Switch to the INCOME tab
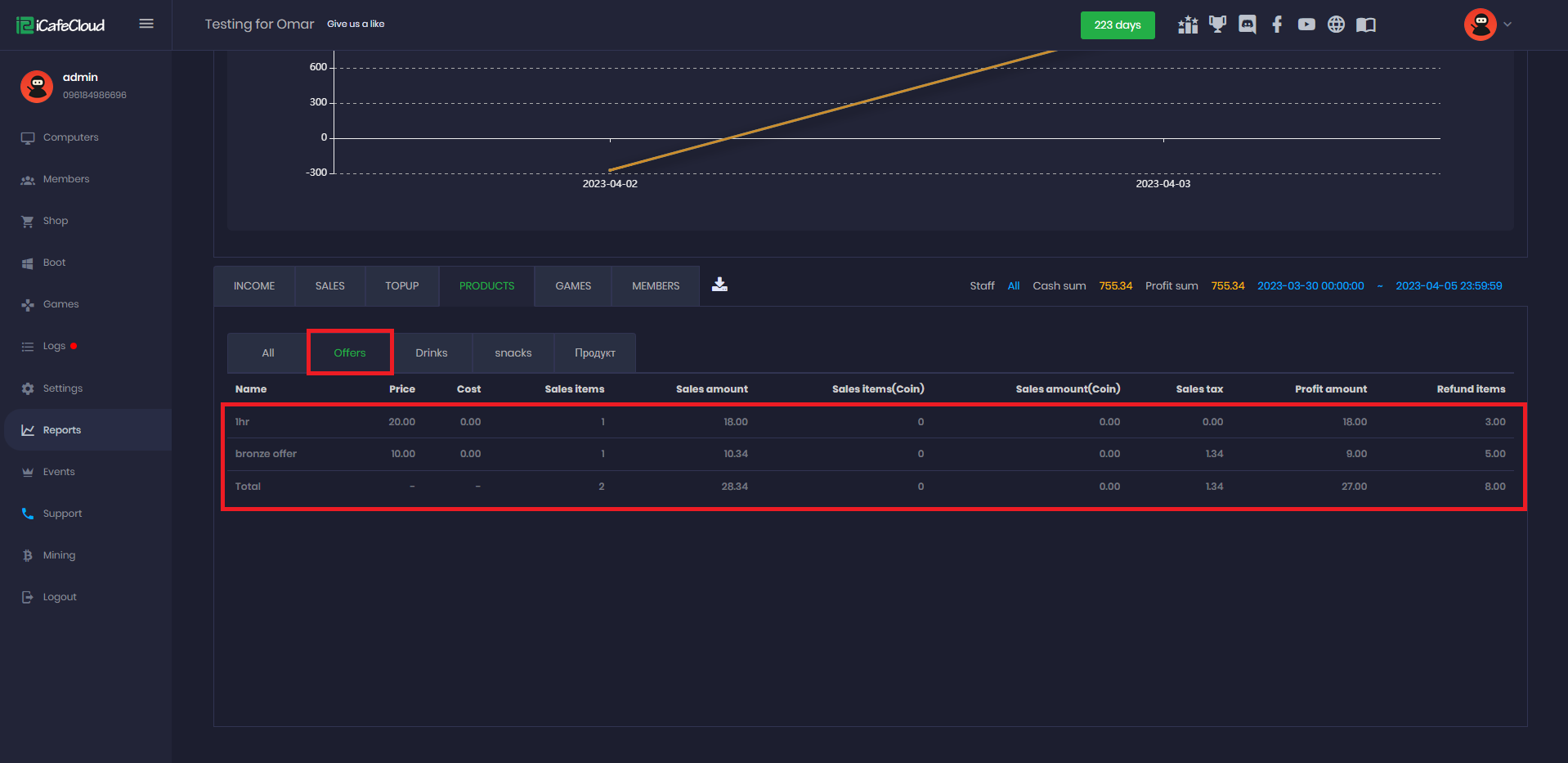The image size is (1568, 763). click(254, 286)
